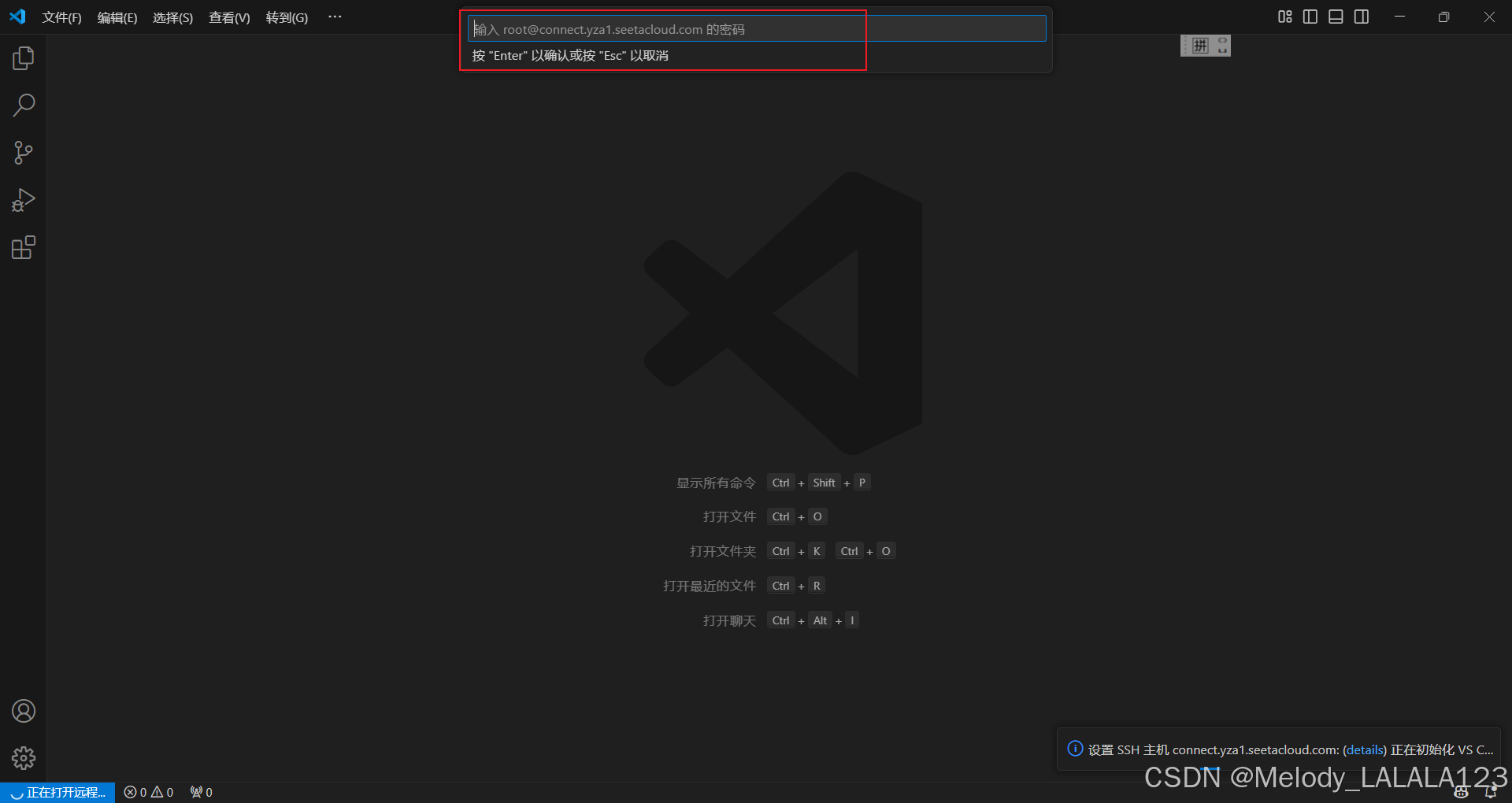Restore down the VS Code window

pyautogui.click(x=1443, y=17)
